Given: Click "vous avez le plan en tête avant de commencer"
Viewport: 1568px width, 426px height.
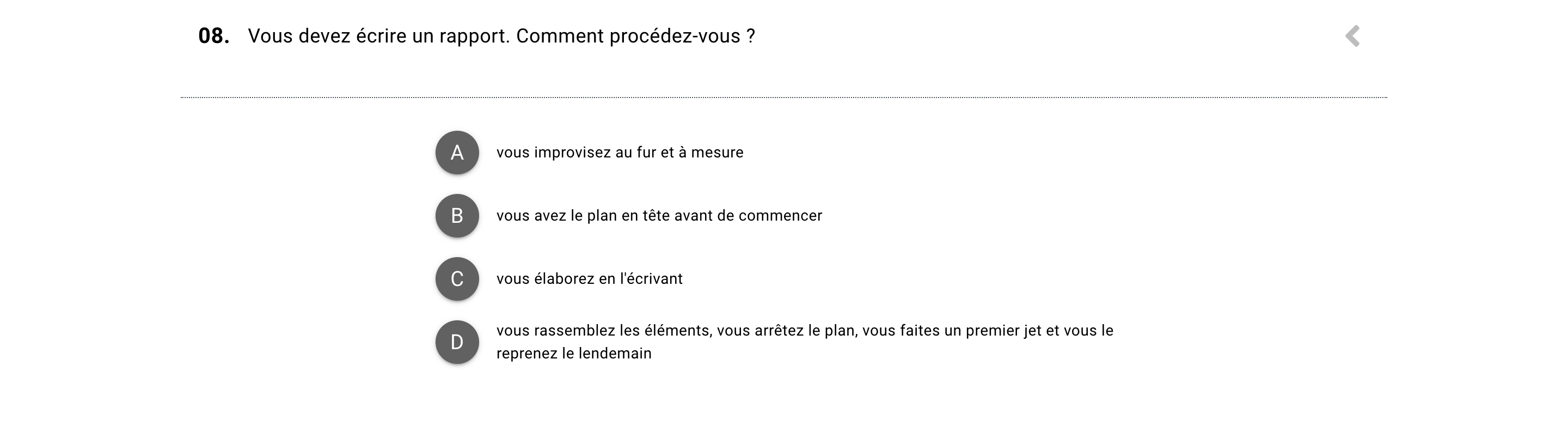Looking at the screenshot, I should pyautogui.click(x=659, y=216).
